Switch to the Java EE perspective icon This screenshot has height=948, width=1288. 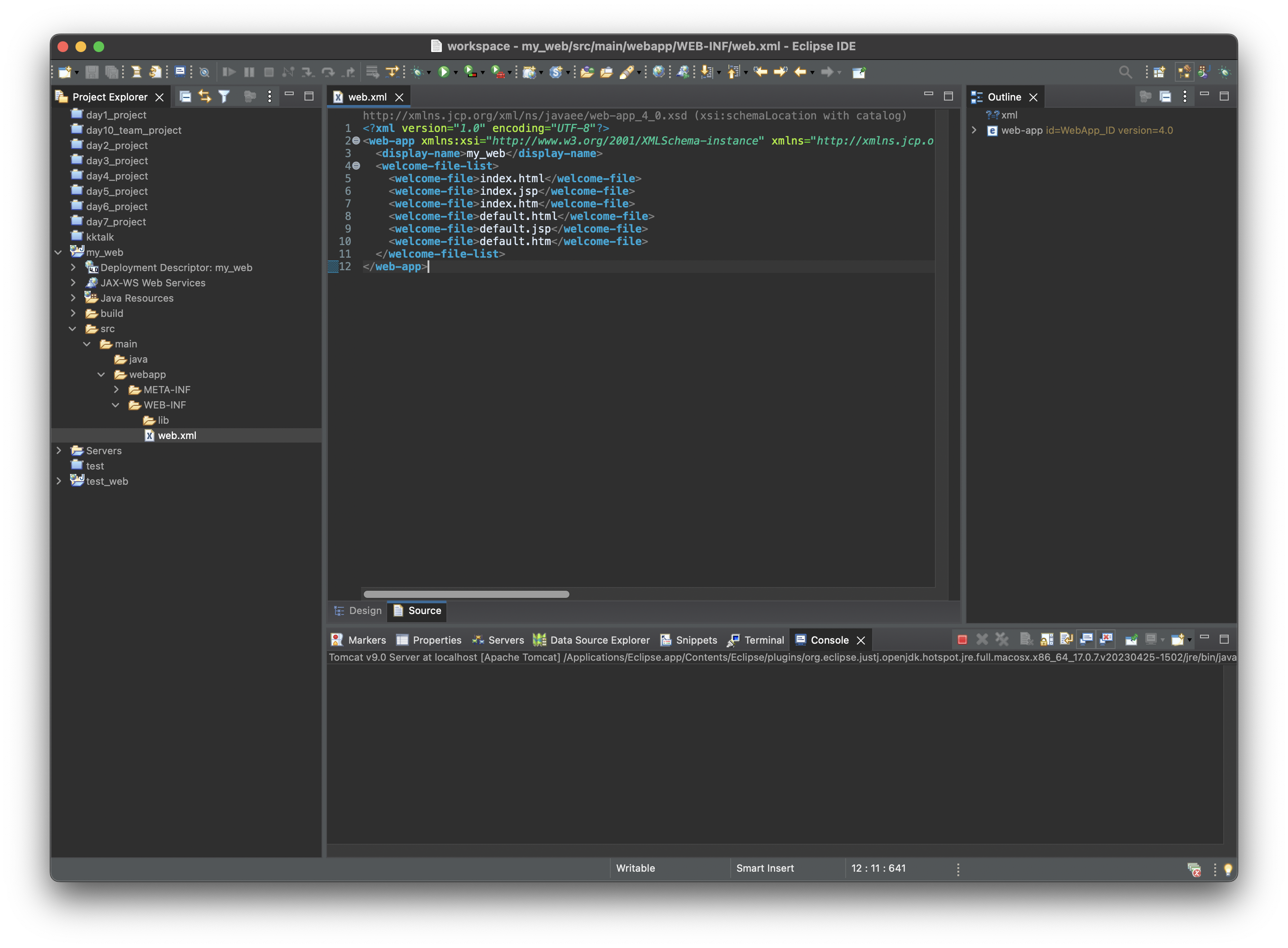tap(1184, 72)
